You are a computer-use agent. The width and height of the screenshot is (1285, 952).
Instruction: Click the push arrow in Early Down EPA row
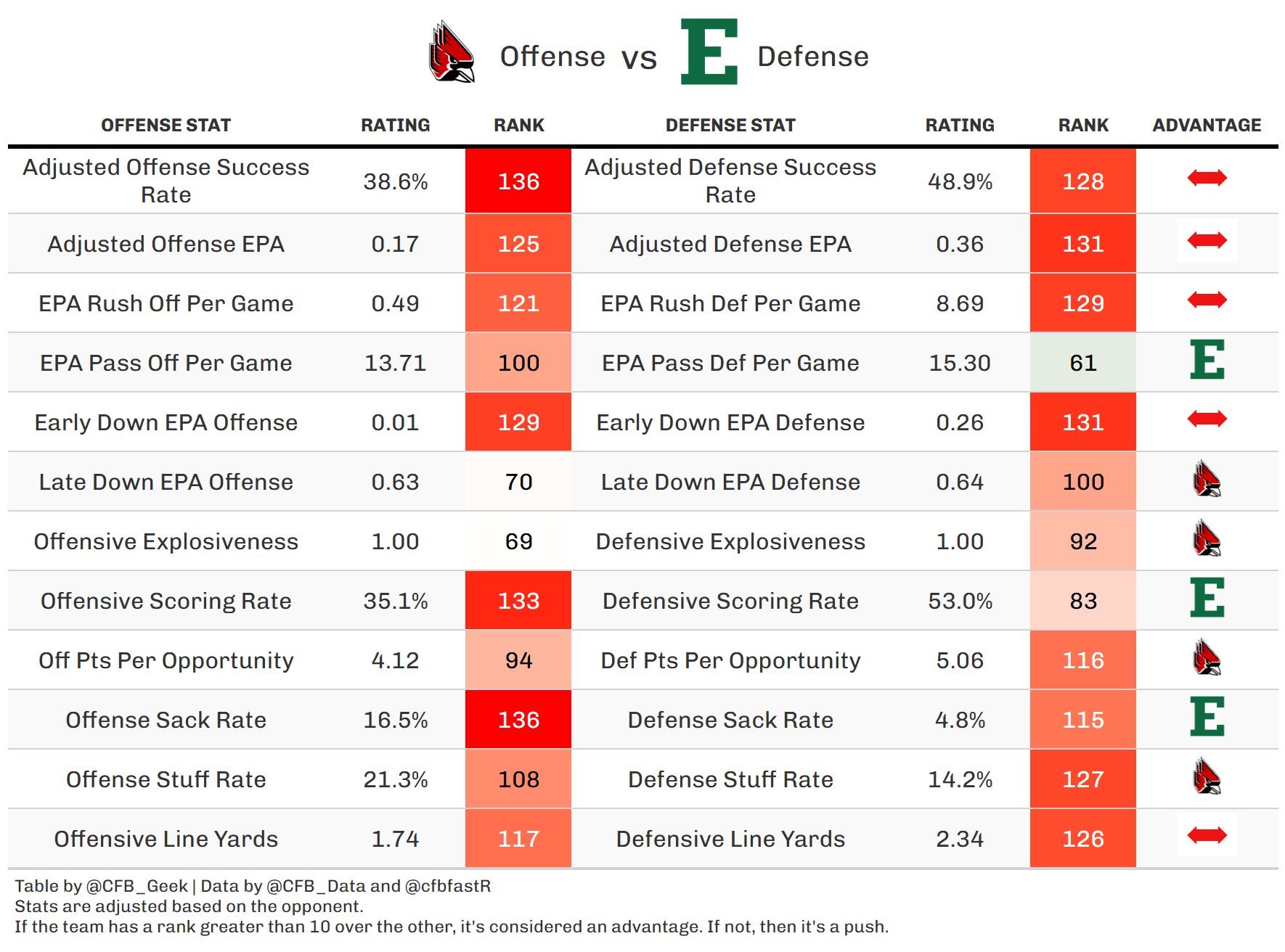(x=1207, y=419)
